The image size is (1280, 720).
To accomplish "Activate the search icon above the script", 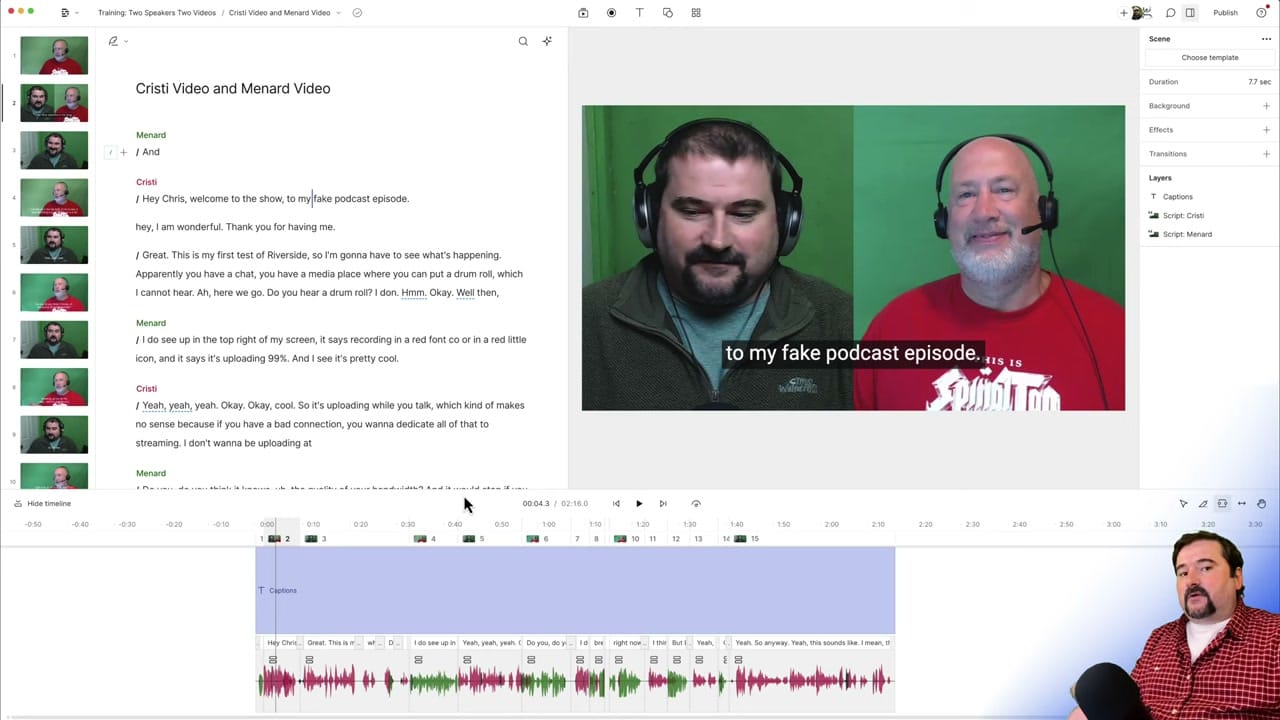I will point(522,41).
